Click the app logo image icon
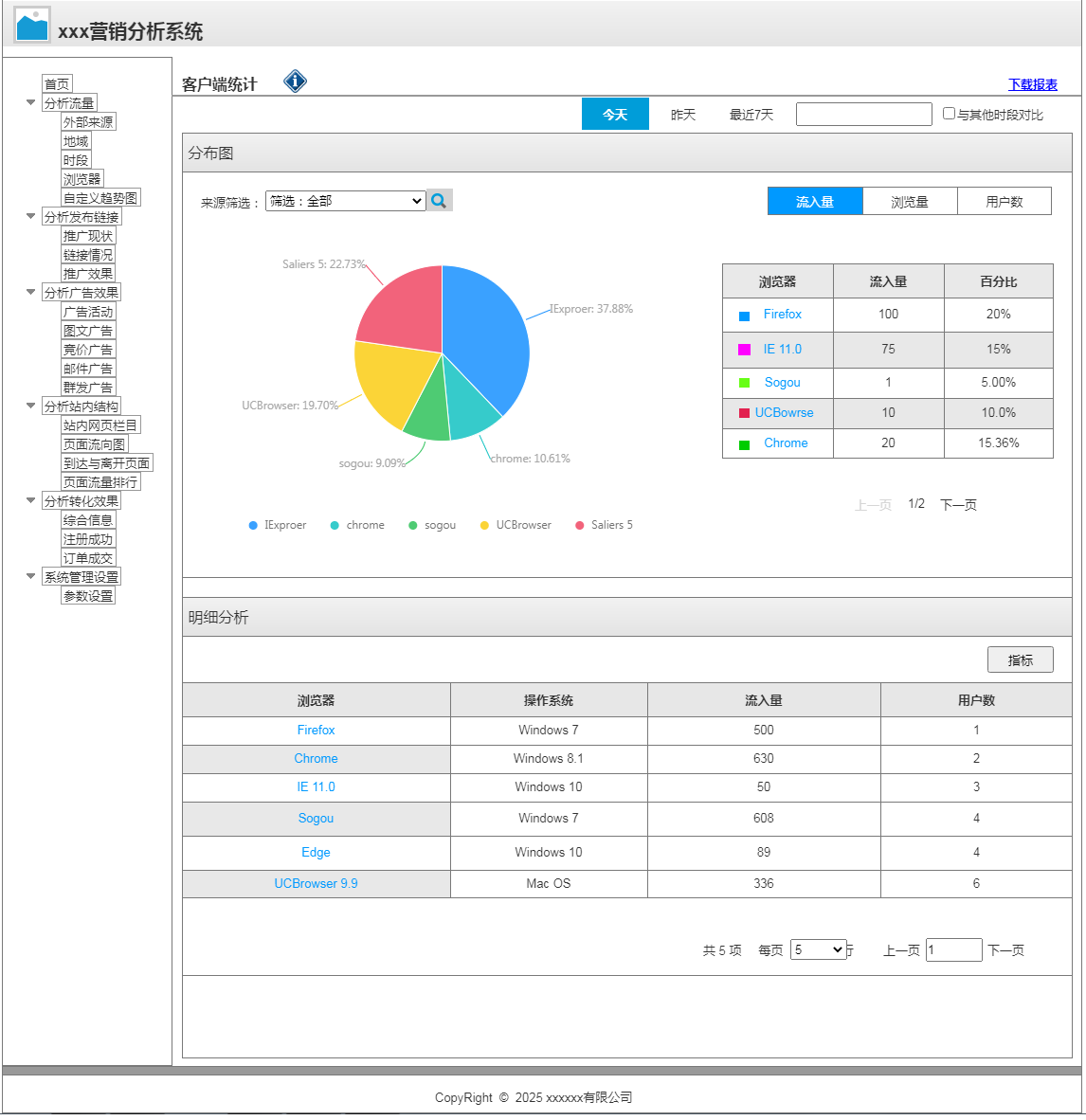This screenshot has width=1086, height=1120. coord(32,26)
